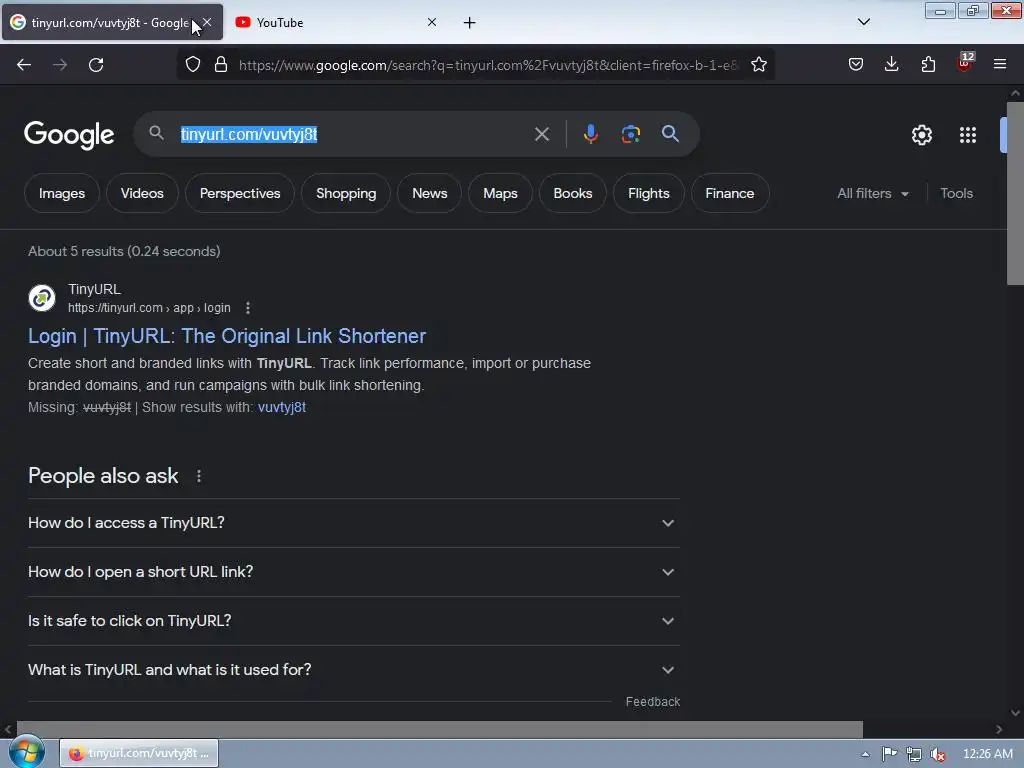Select the Images filter
Screen dimensions: 1024x768
click(62, 193)
